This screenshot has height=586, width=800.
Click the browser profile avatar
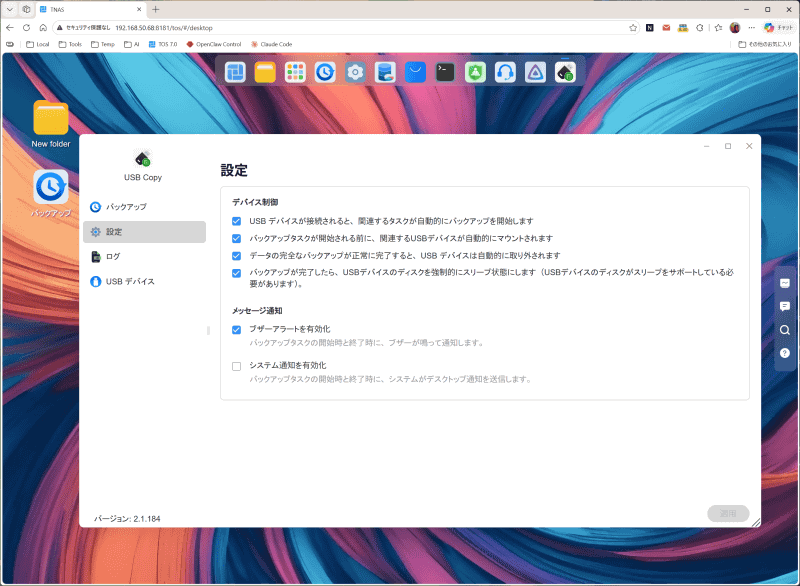tap(735, 28)
